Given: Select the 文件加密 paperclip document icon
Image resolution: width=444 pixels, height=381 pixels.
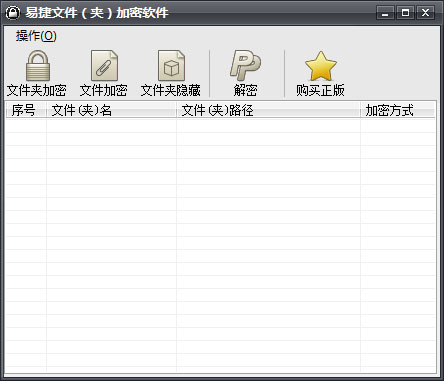Looking at the screenshot, I should (x=104, y=66).
